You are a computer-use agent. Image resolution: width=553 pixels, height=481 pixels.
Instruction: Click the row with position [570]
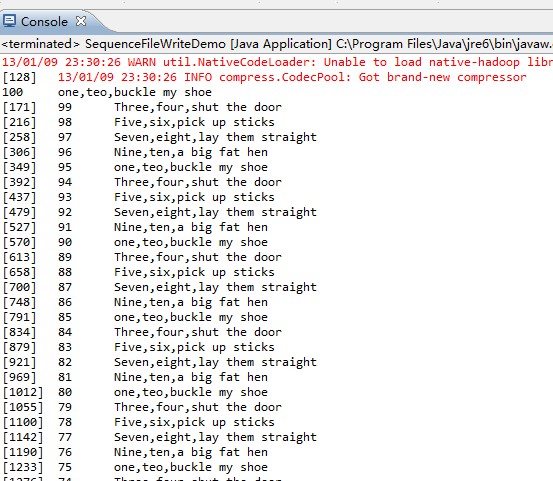point(135,242)
